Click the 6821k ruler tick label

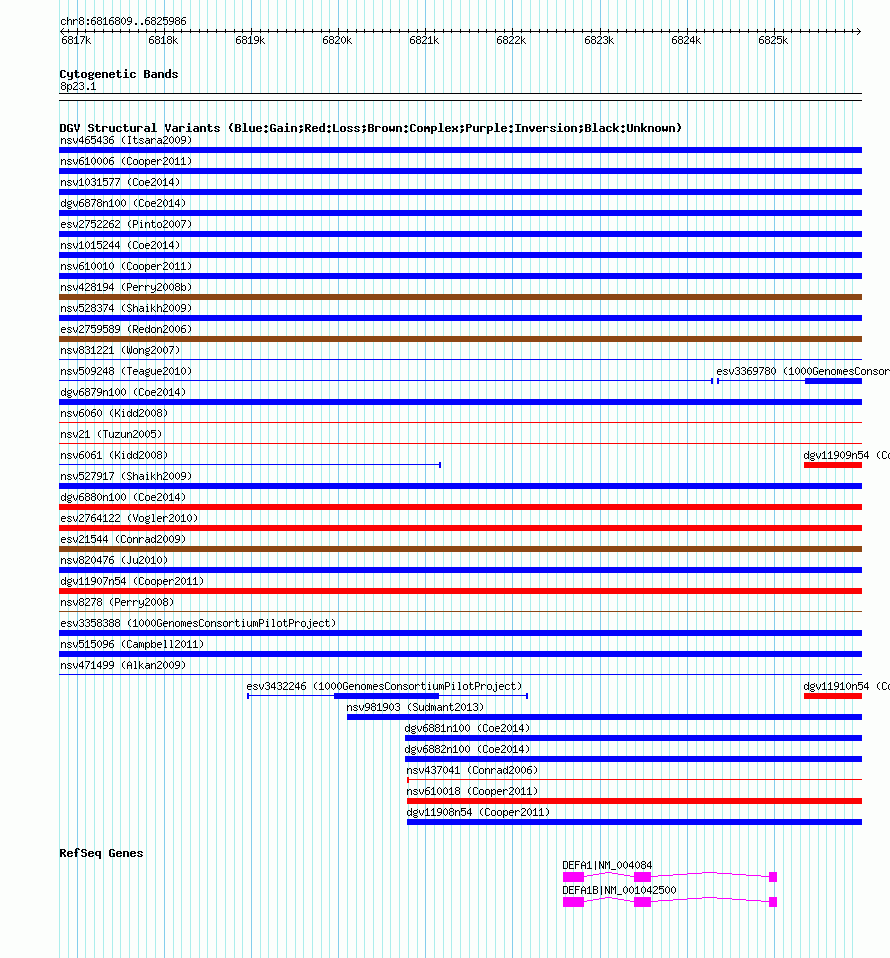coord(424,40)
